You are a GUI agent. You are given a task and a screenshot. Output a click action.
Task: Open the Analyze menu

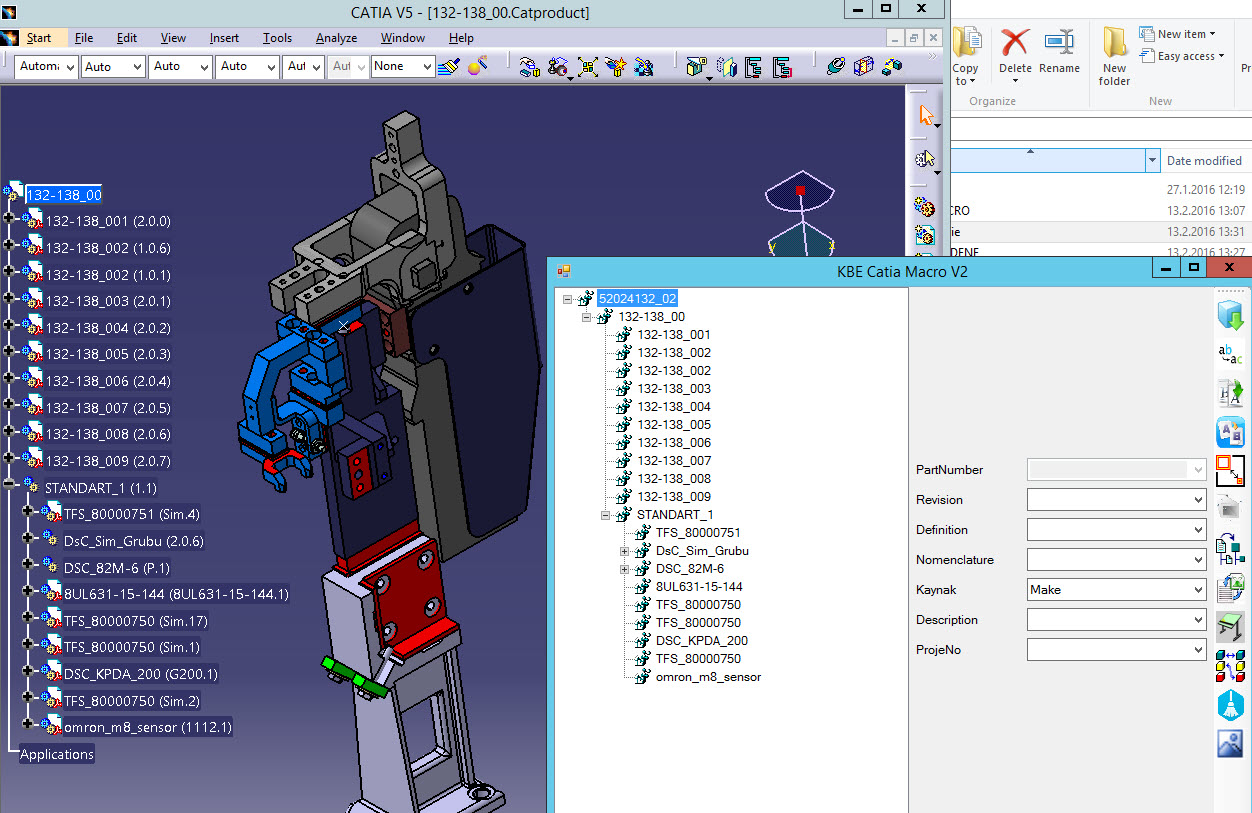(x=336, y=38)
